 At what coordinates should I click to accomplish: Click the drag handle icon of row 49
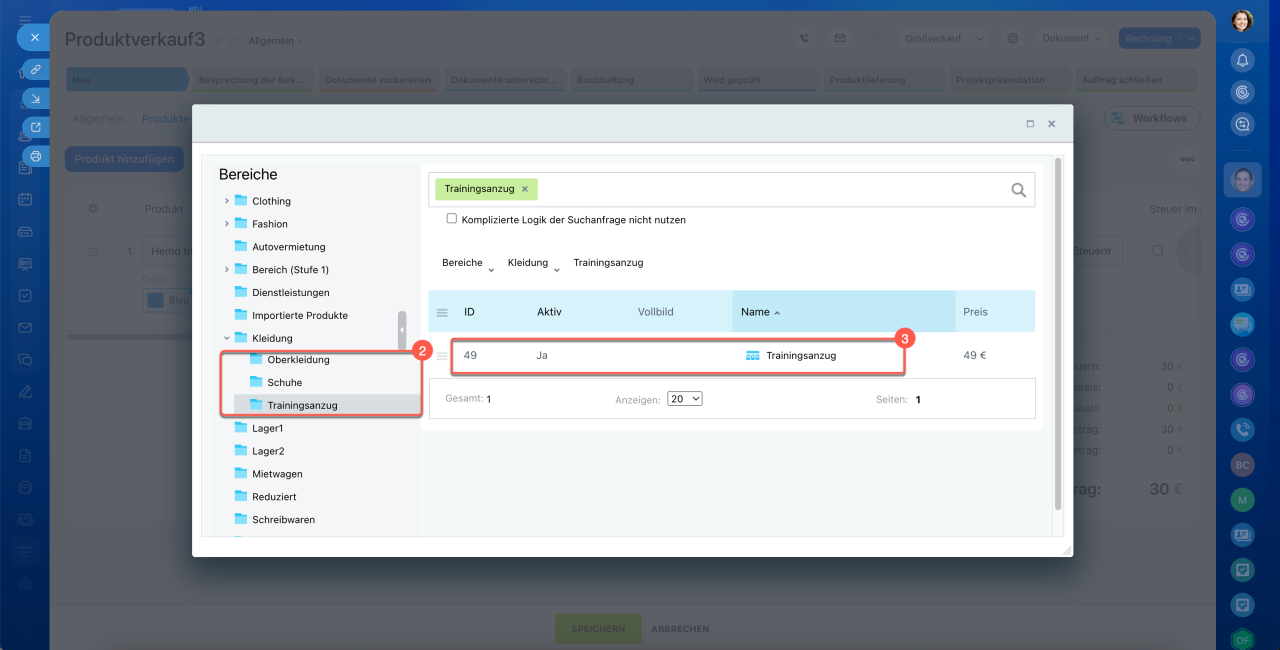click(x=442, y=355)
